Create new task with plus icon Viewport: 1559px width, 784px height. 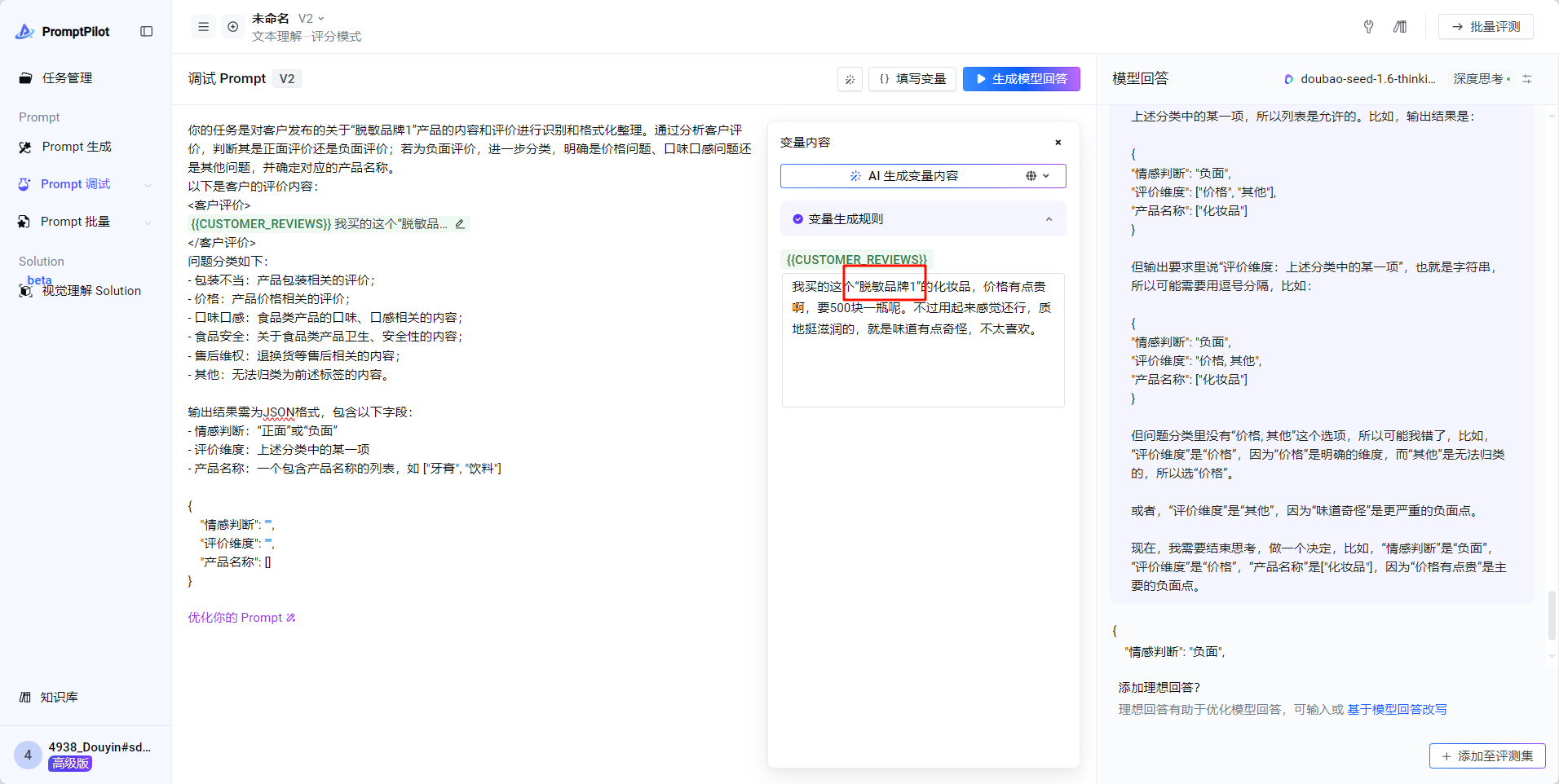[233, 27]
